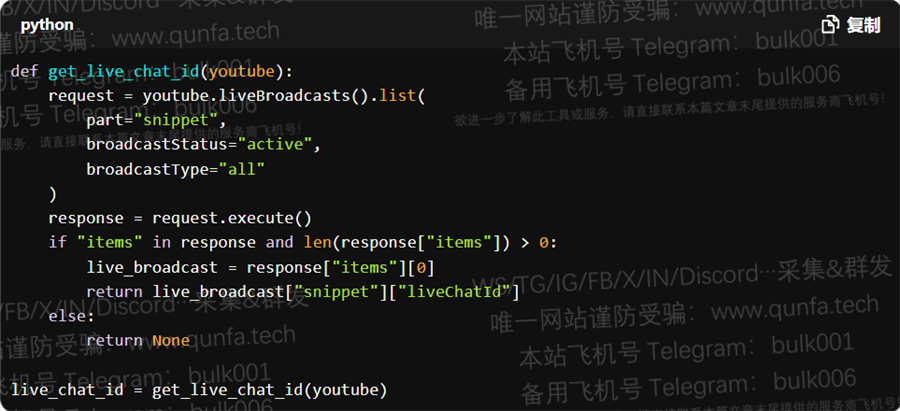Click the youtube parameter in function definition

click(x=242, y=72)
